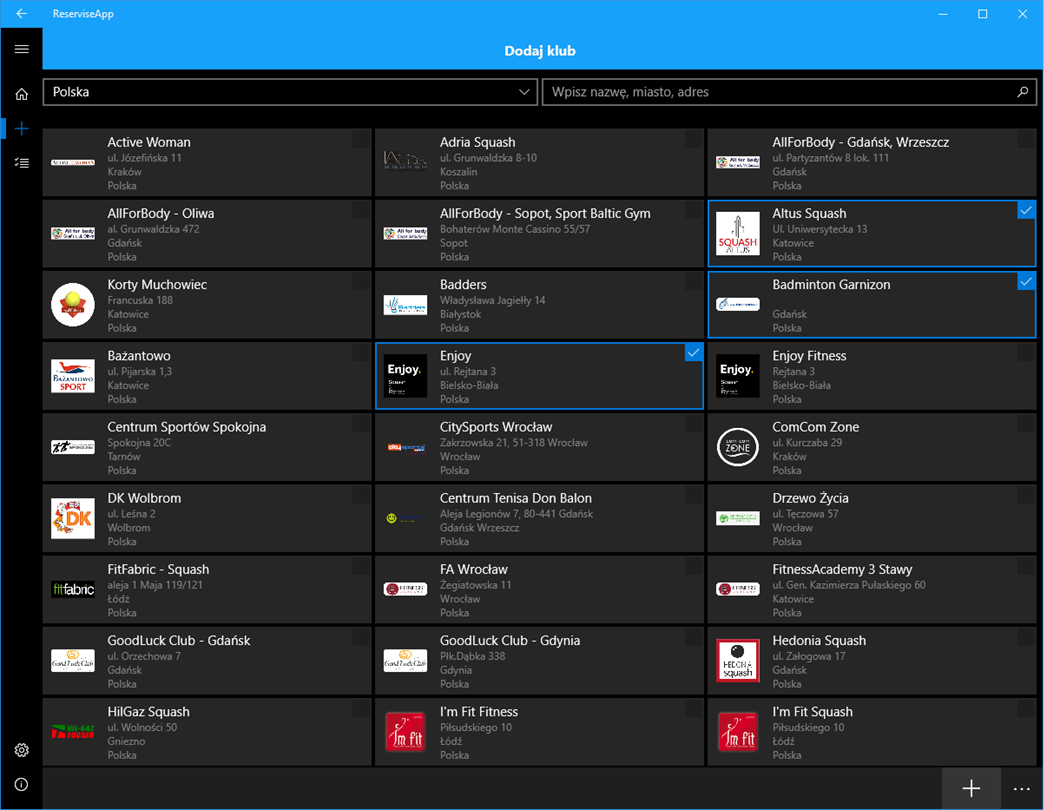Click the Bażantowo Sport logo

coord(73,376)
